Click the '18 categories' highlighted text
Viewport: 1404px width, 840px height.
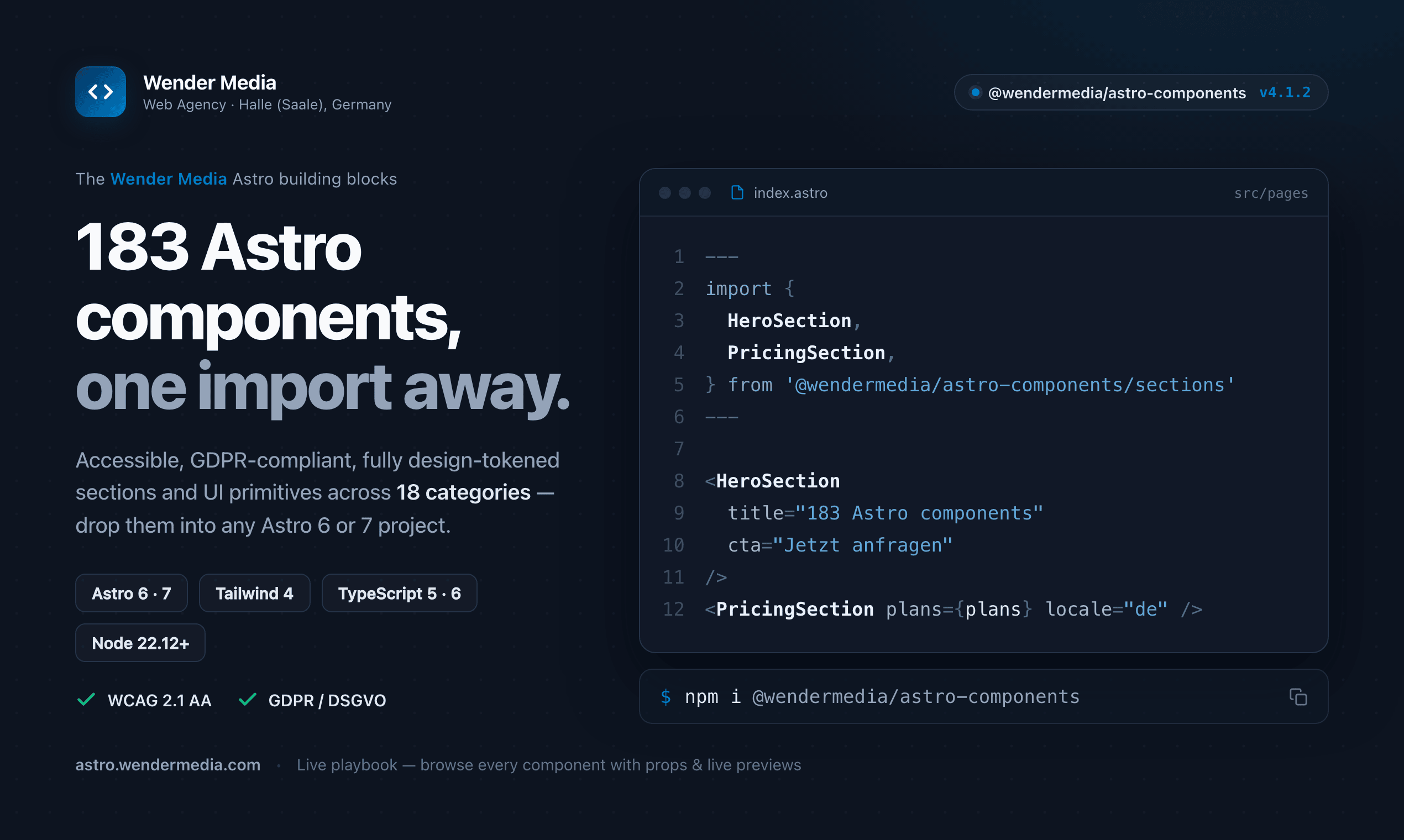coord(463,492)
